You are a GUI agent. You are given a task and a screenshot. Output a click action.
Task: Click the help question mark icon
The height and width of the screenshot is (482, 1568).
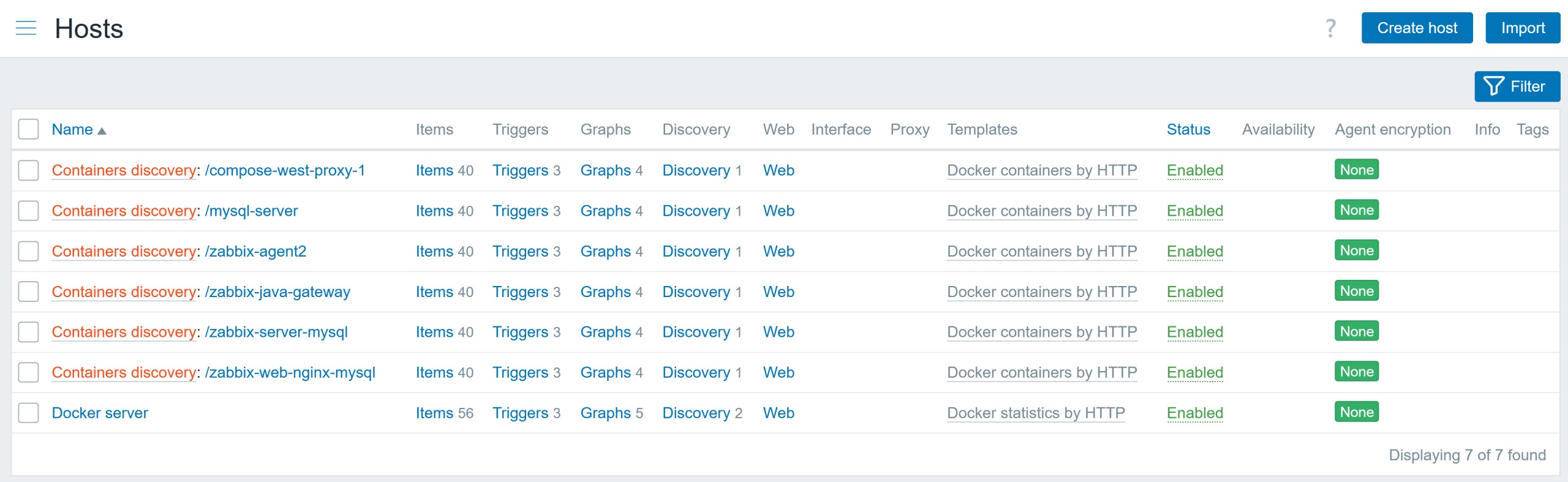1330,28
